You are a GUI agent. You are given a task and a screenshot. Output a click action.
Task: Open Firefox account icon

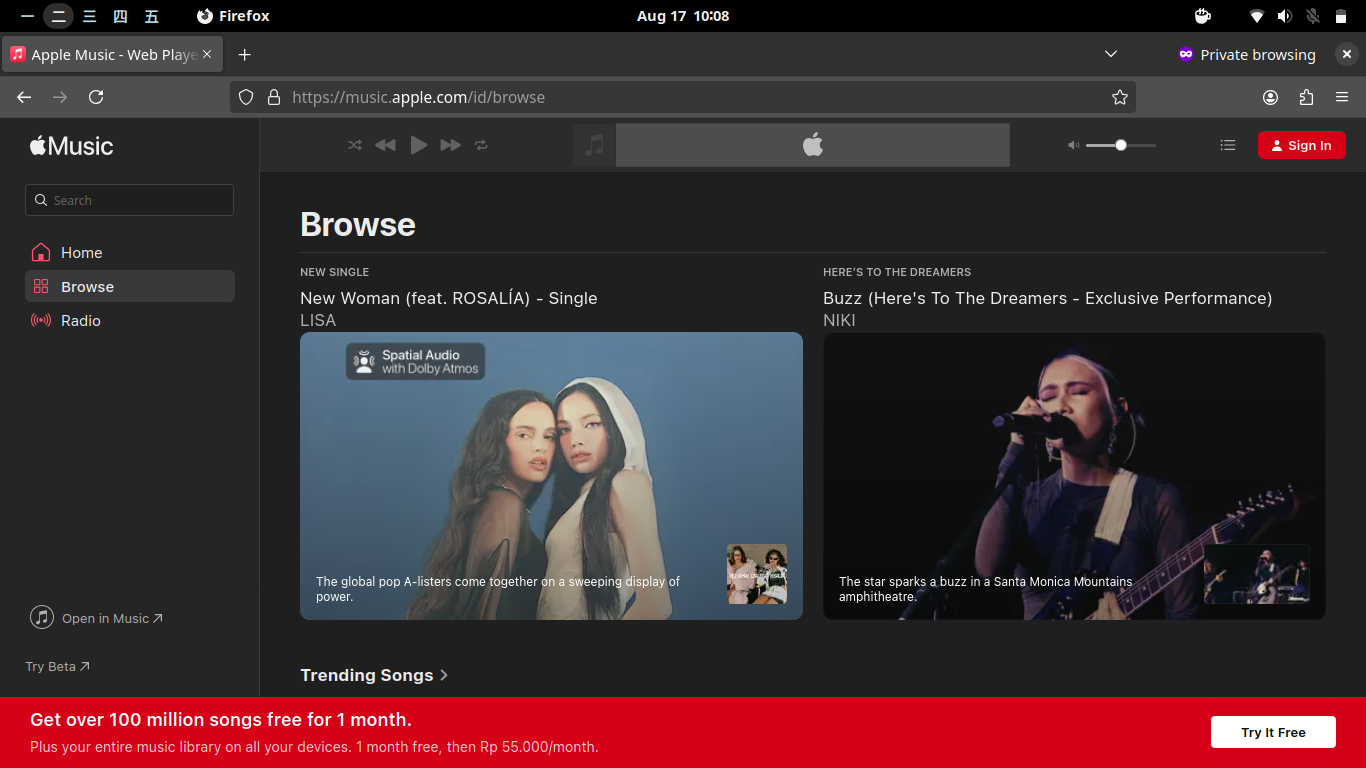[x=1270, y=97]
